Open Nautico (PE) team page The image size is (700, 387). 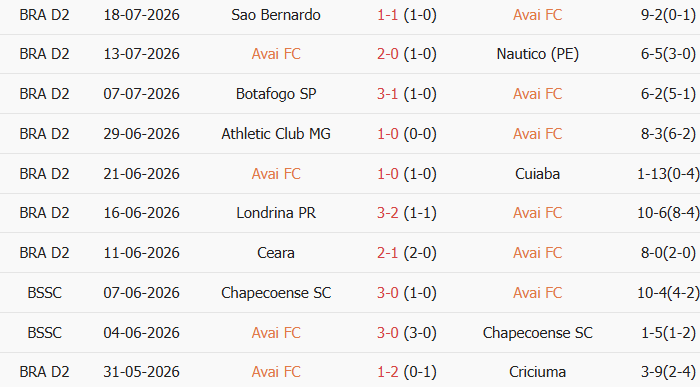(x=538, y=54)
